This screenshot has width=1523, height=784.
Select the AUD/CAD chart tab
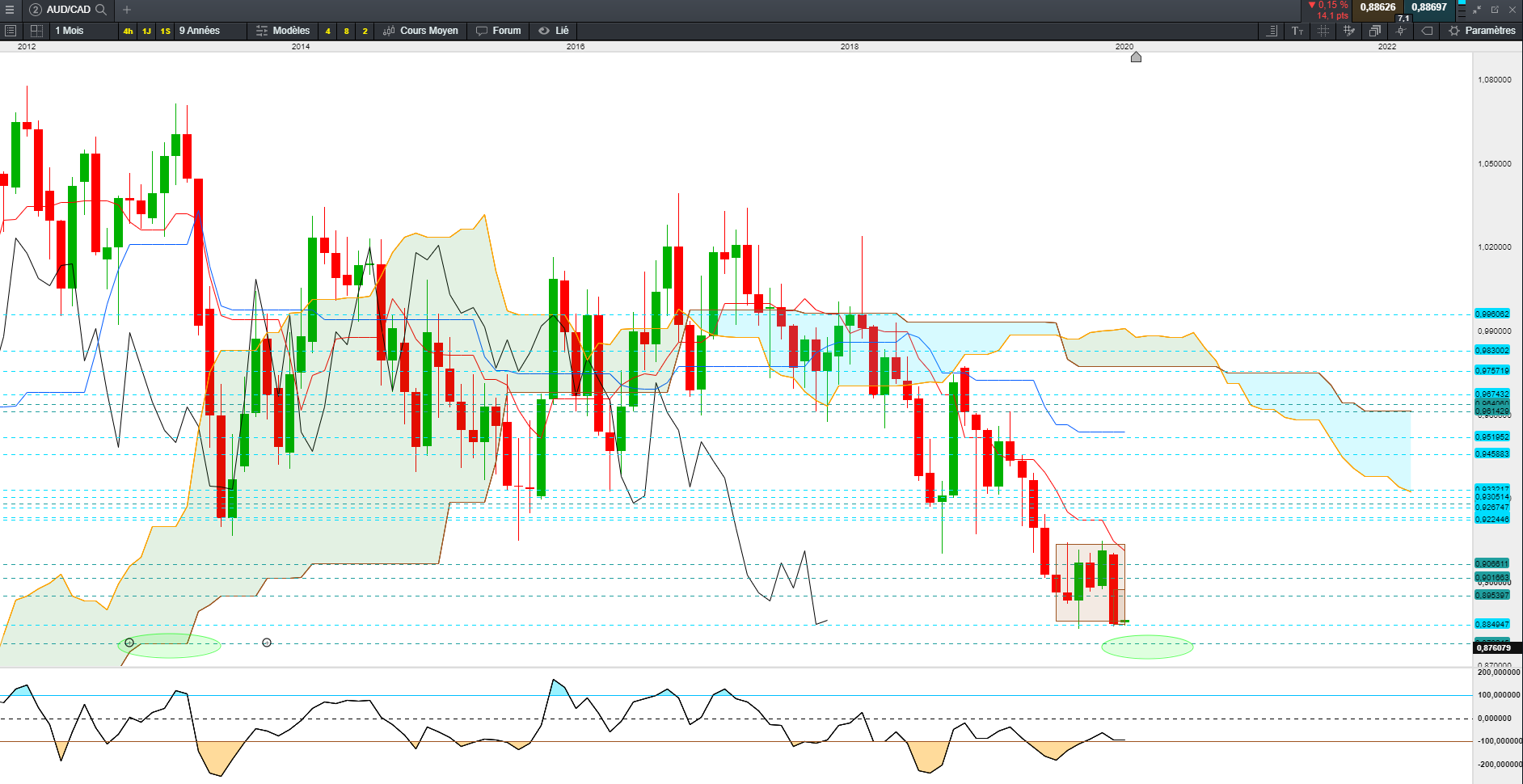69,10
